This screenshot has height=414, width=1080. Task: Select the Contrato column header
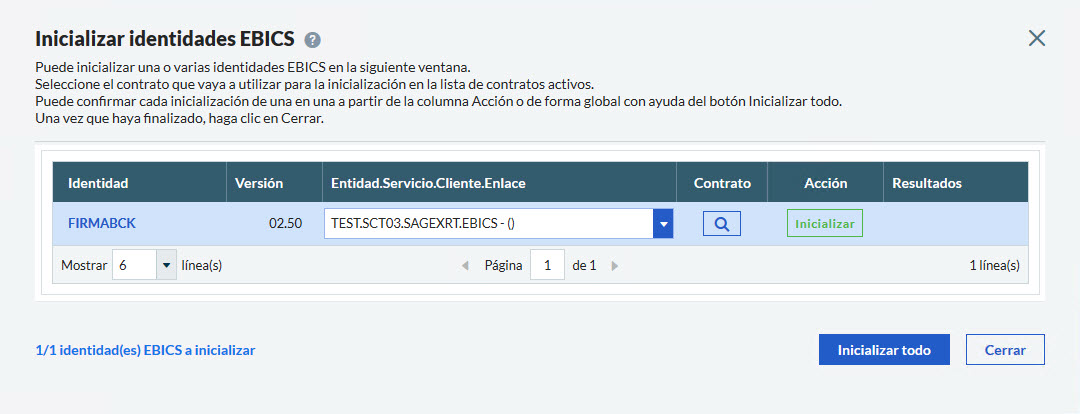click(x=721, y=184)
